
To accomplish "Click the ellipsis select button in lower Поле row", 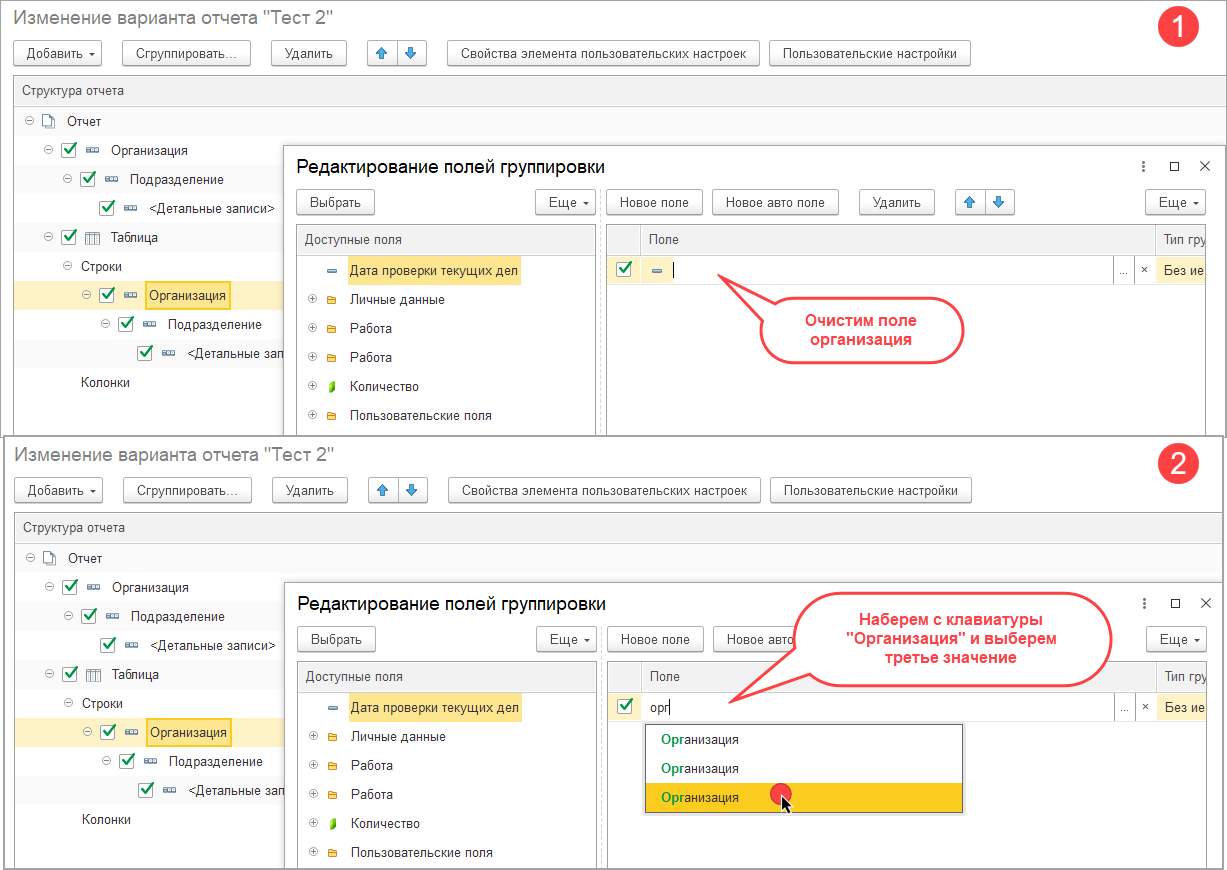I will click(x=1125, y=707).
